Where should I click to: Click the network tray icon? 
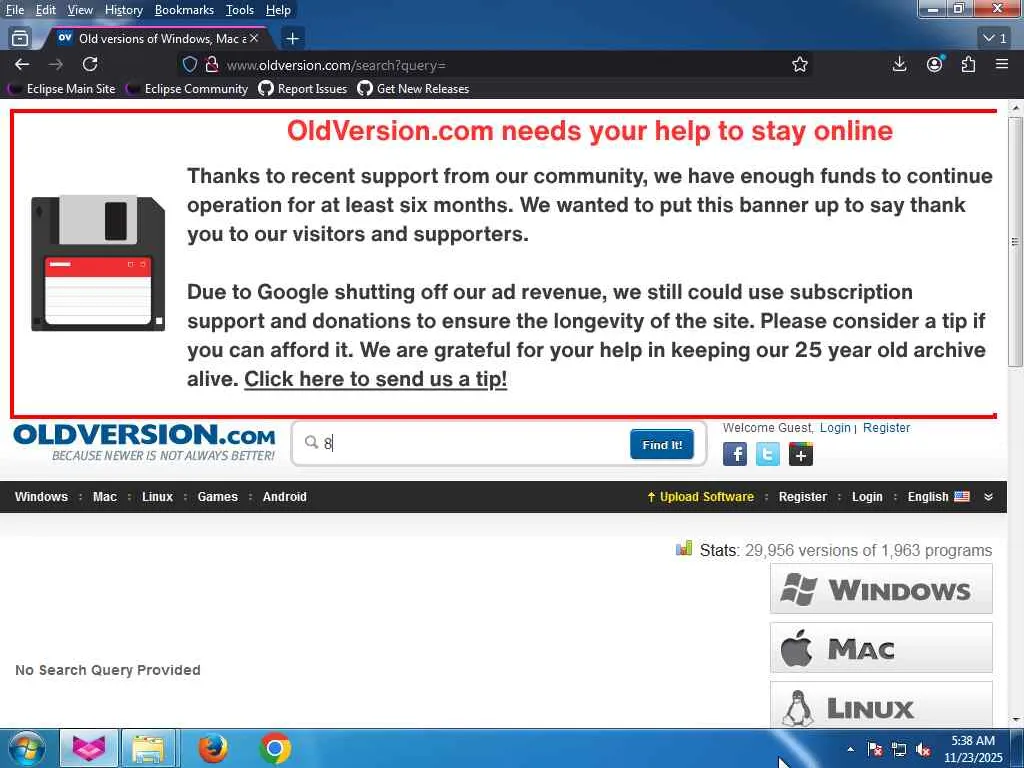(899, 749)
